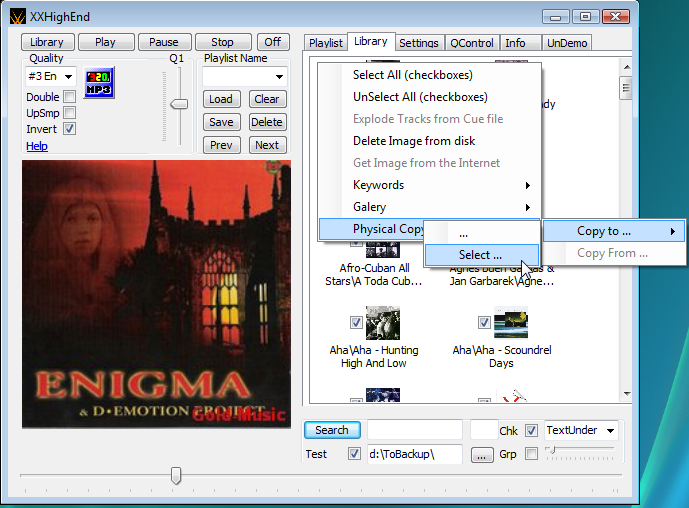
Task: Click the Stop button
Action: [x=223, y=42]
